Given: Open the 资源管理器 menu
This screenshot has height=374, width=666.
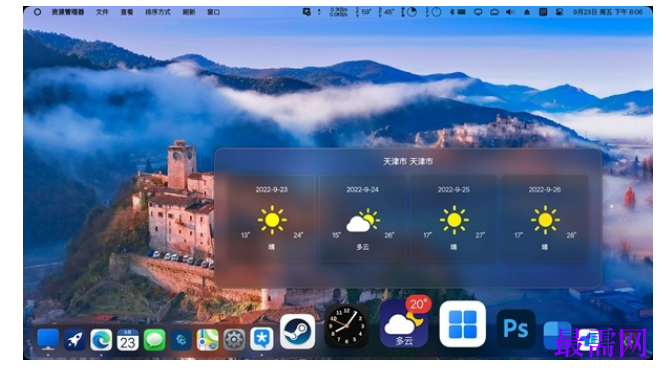Looking at the screenshot, I should pyautogui.click(x=68, y=12).
